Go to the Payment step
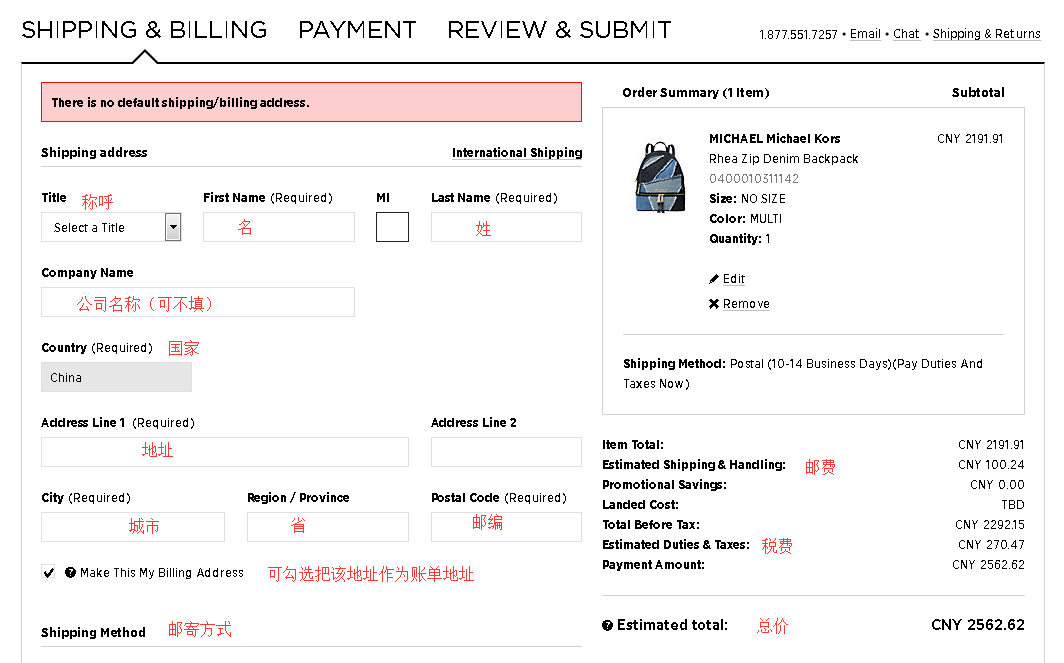Screen dimensions: 1064x663 coord(357,30)
